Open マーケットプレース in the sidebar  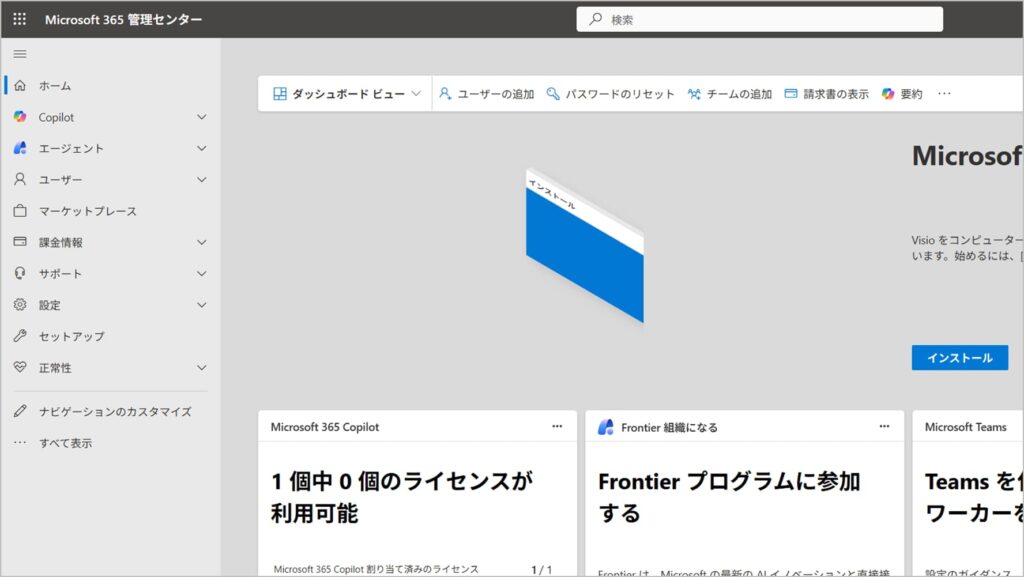87,211
